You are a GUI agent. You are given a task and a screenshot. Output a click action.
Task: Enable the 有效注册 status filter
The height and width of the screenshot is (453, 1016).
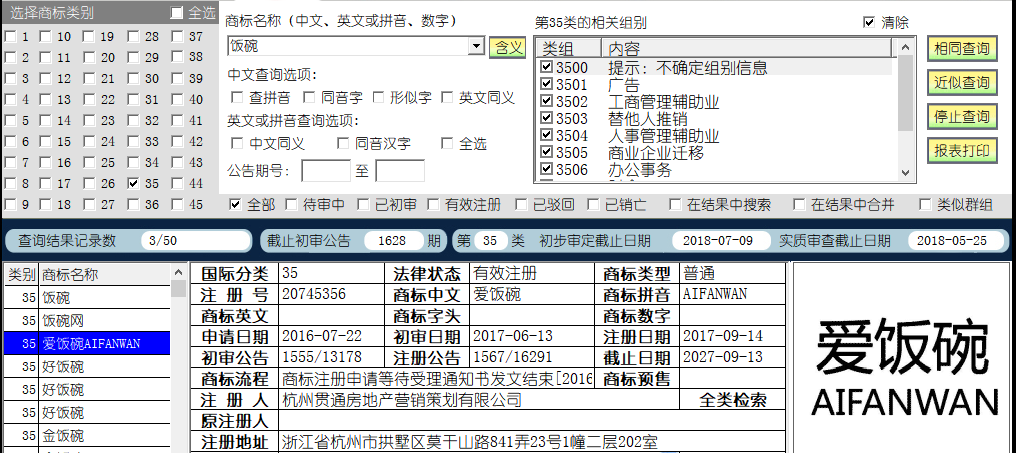click(x=433, y=205)
